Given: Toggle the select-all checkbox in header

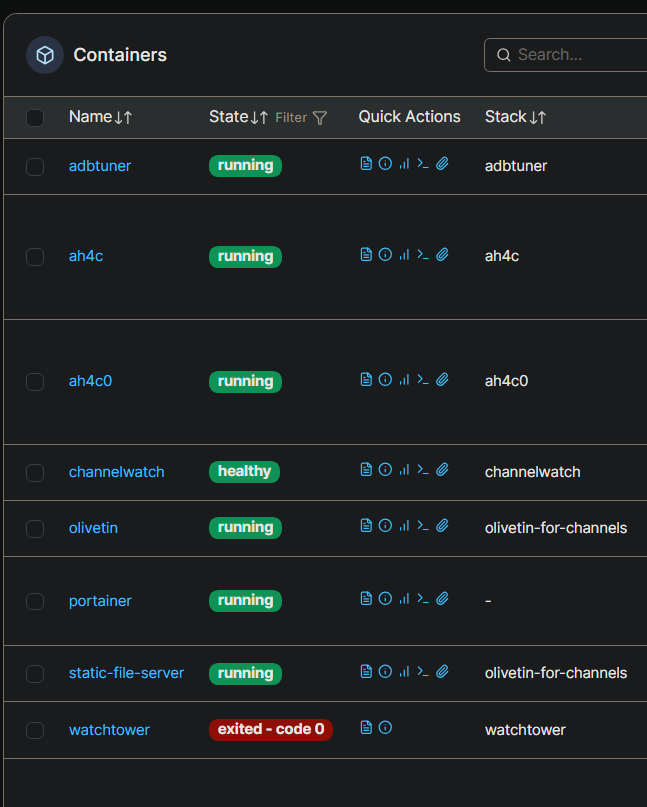Looking at the screenshot, I should pyautogui.click(x=35, y=117).
